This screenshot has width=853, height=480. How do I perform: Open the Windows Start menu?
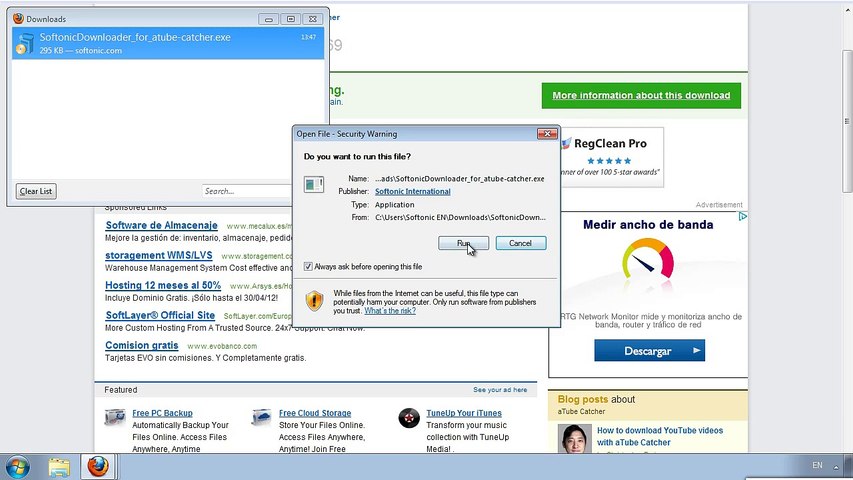point(17,466)
